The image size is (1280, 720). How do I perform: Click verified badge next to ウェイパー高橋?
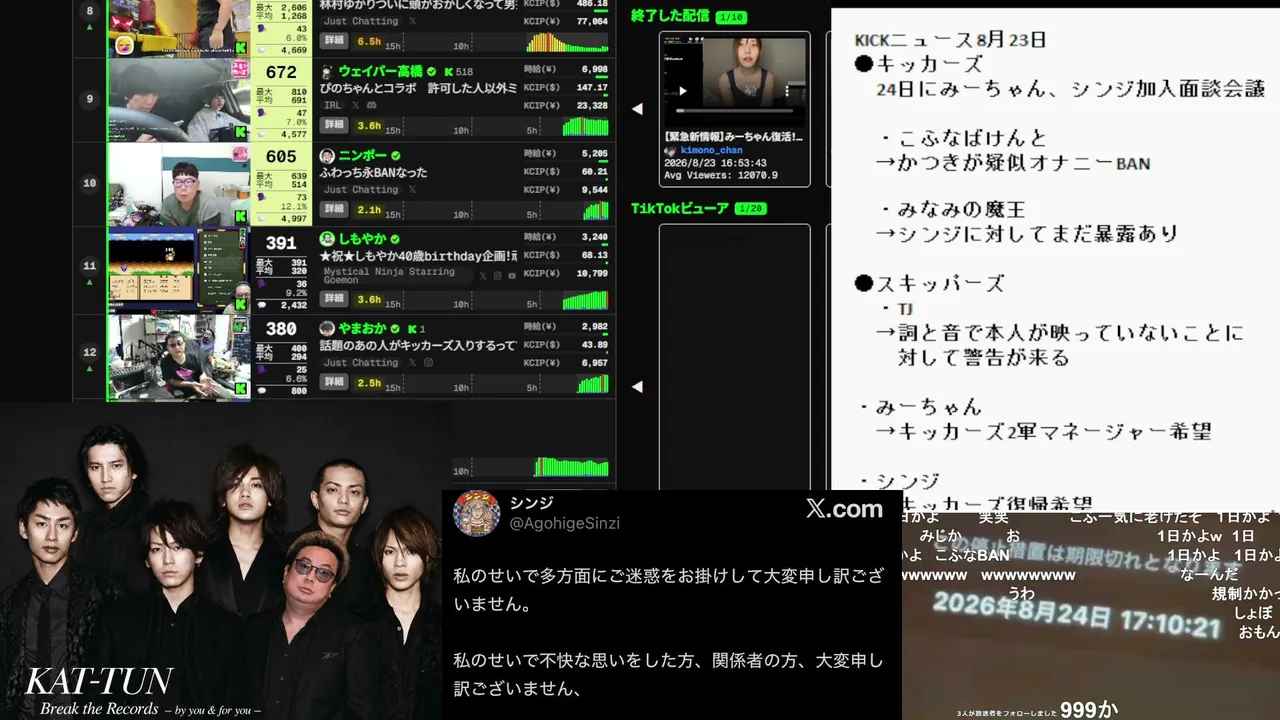tap(432, 72)
